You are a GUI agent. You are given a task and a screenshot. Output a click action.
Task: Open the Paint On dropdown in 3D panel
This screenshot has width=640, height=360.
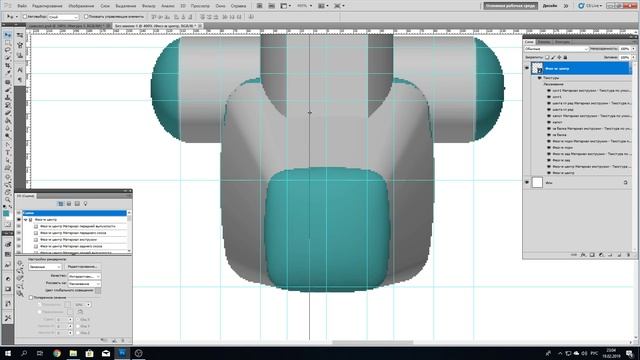pos(84,284)
